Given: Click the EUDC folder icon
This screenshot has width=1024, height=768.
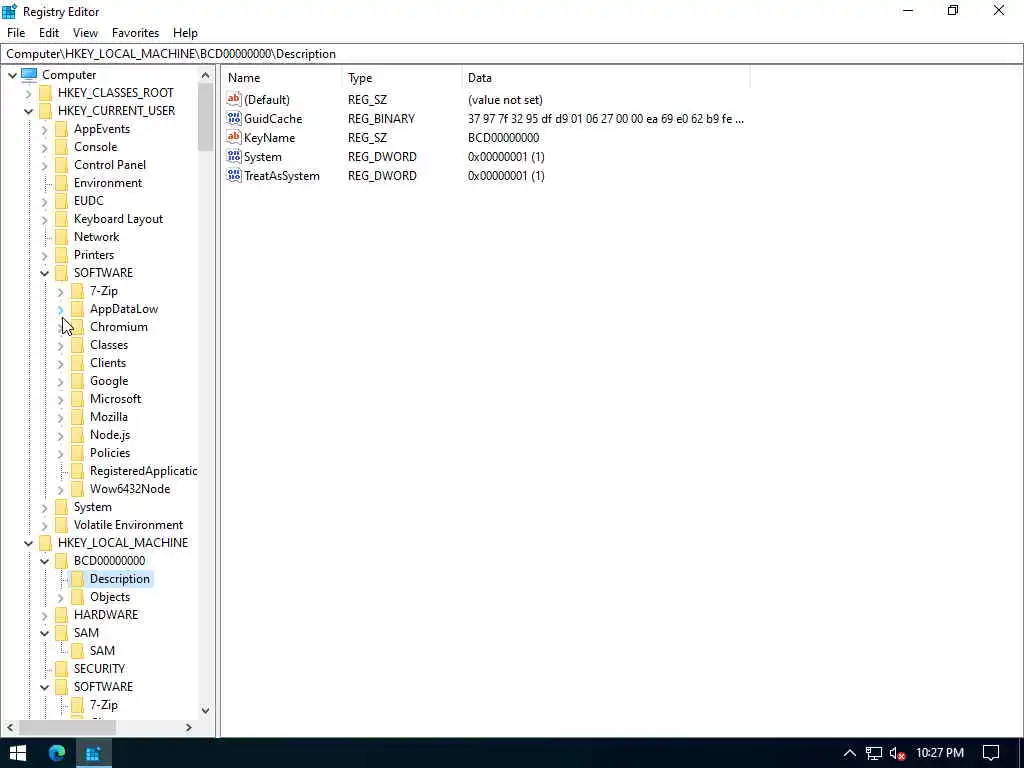Looking at the screenshot, I should tap(61, 201).
